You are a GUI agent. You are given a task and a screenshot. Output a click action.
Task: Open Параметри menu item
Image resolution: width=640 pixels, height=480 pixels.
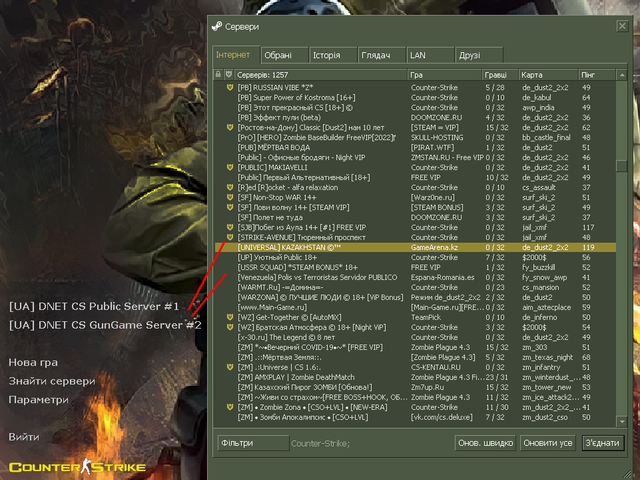[39, 400]
